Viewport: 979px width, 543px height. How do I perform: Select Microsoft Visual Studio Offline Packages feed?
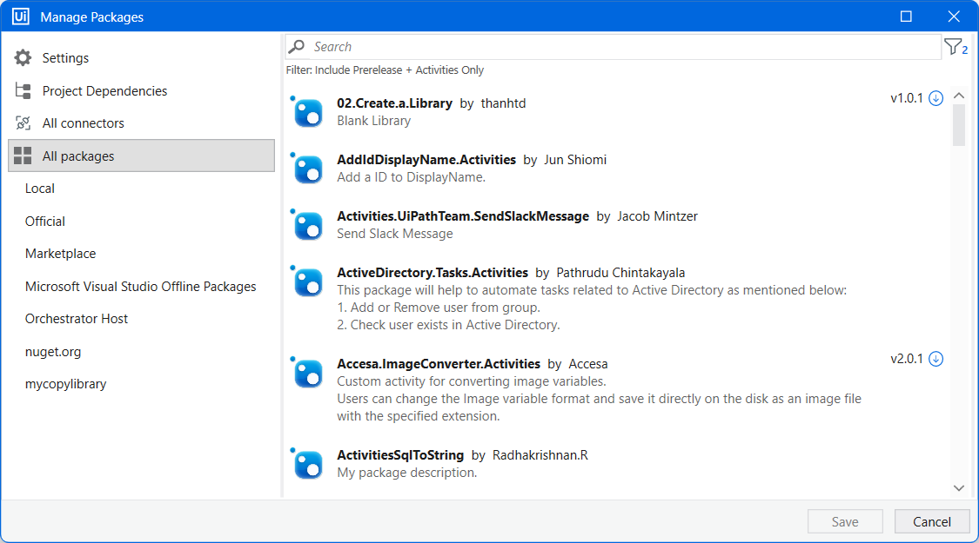tap(142, 286)
